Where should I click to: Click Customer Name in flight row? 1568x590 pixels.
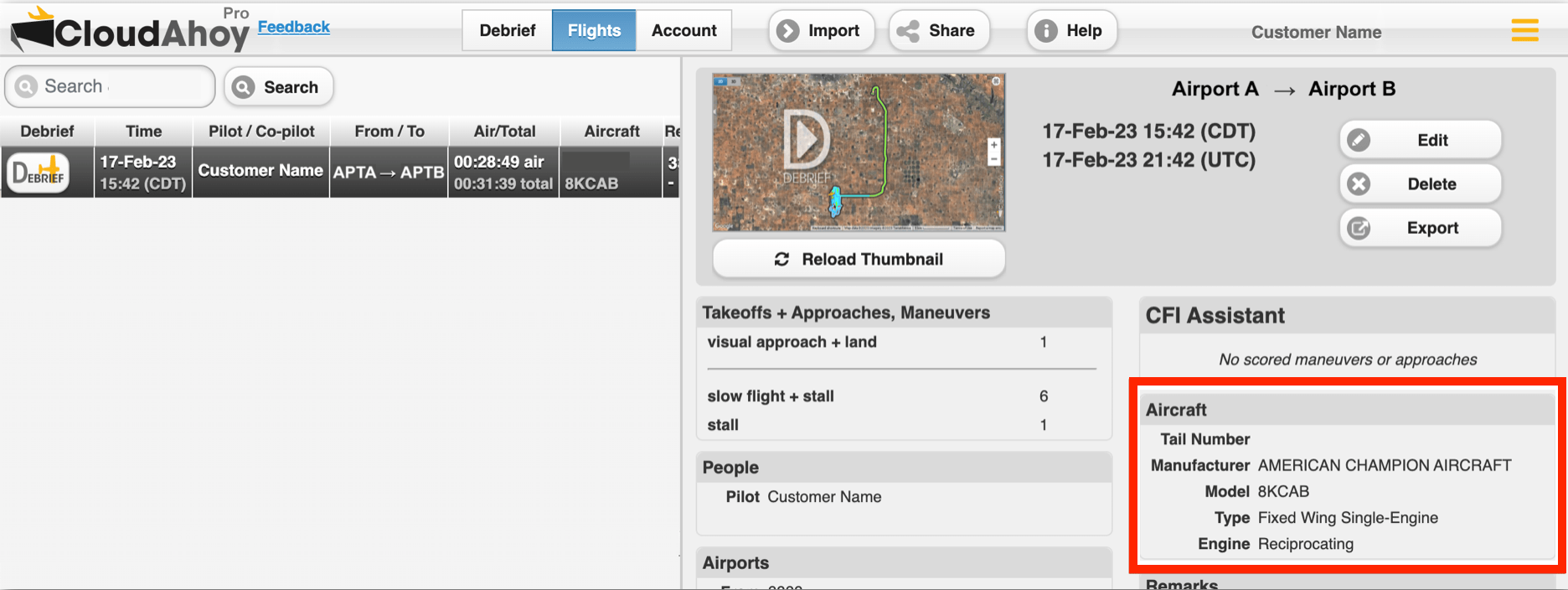click(260, 171)
